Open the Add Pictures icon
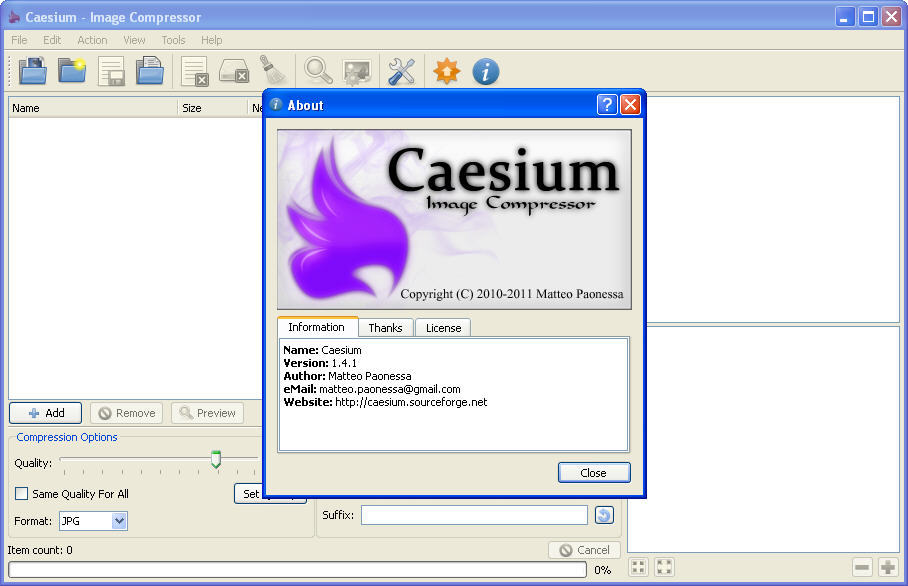Viewport: 908px width, 586px height. (x=31, y=71)
